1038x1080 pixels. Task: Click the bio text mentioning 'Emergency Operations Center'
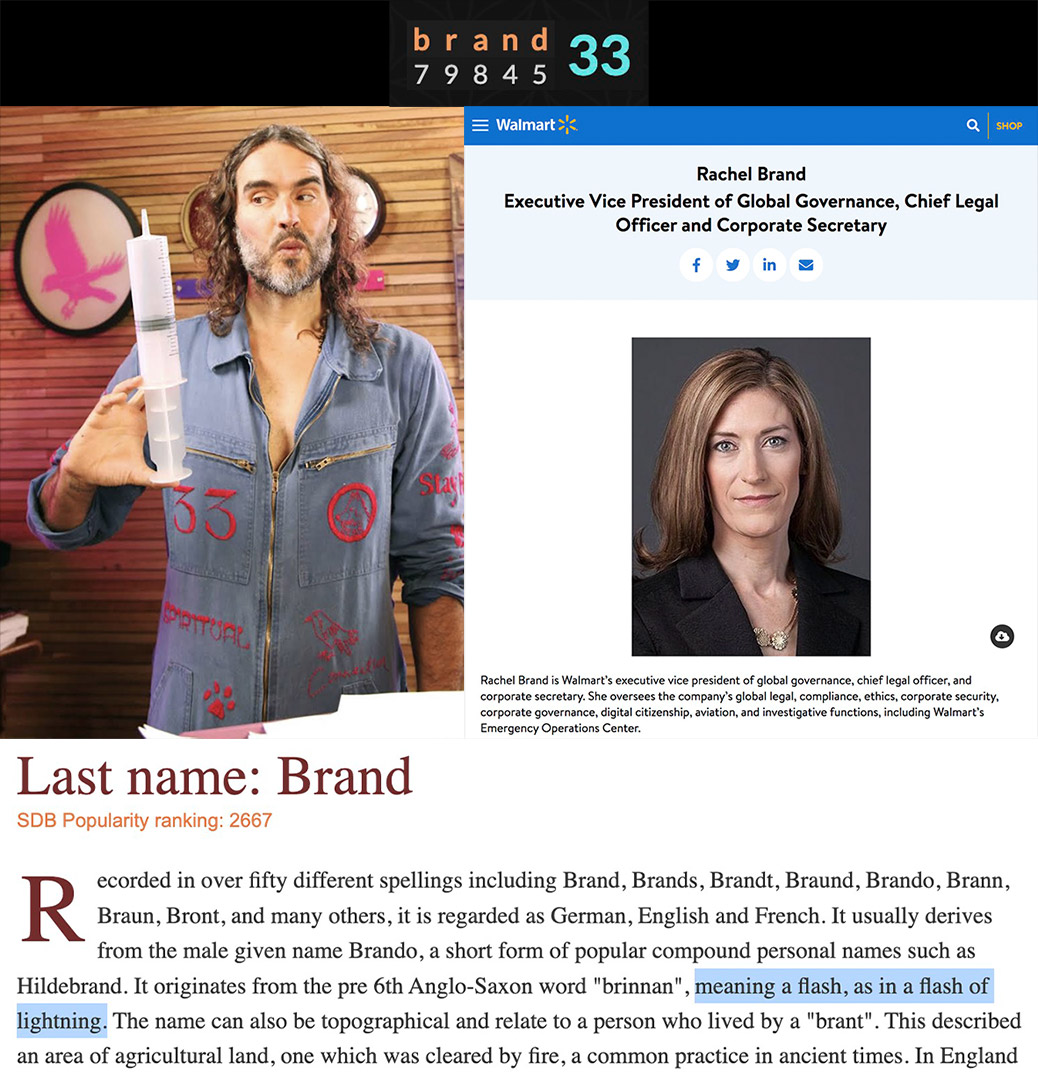[x=739, y=704]
